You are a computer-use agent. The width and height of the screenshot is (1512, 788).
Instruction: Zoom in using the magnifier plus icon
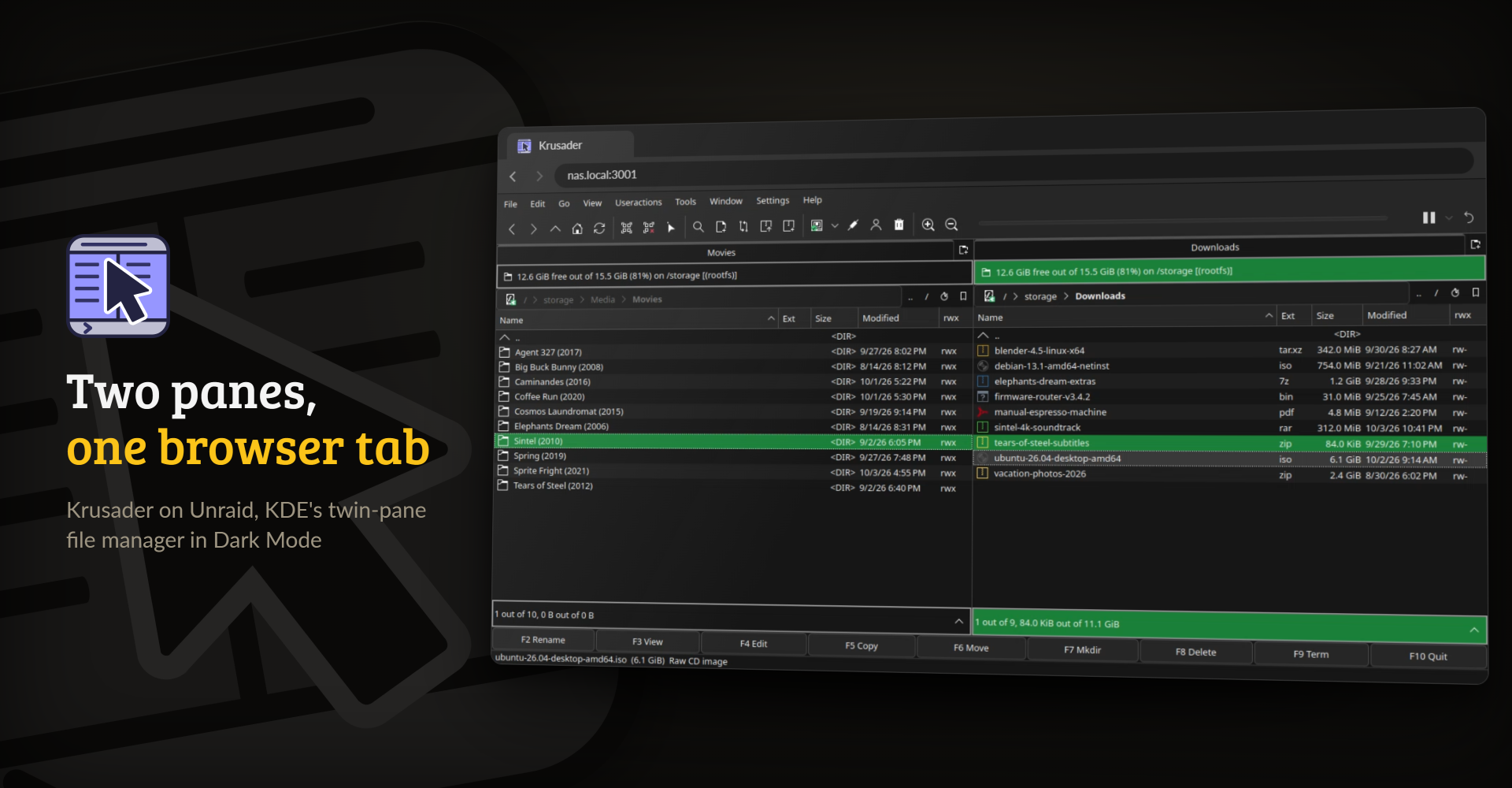(x=928, y=225)
